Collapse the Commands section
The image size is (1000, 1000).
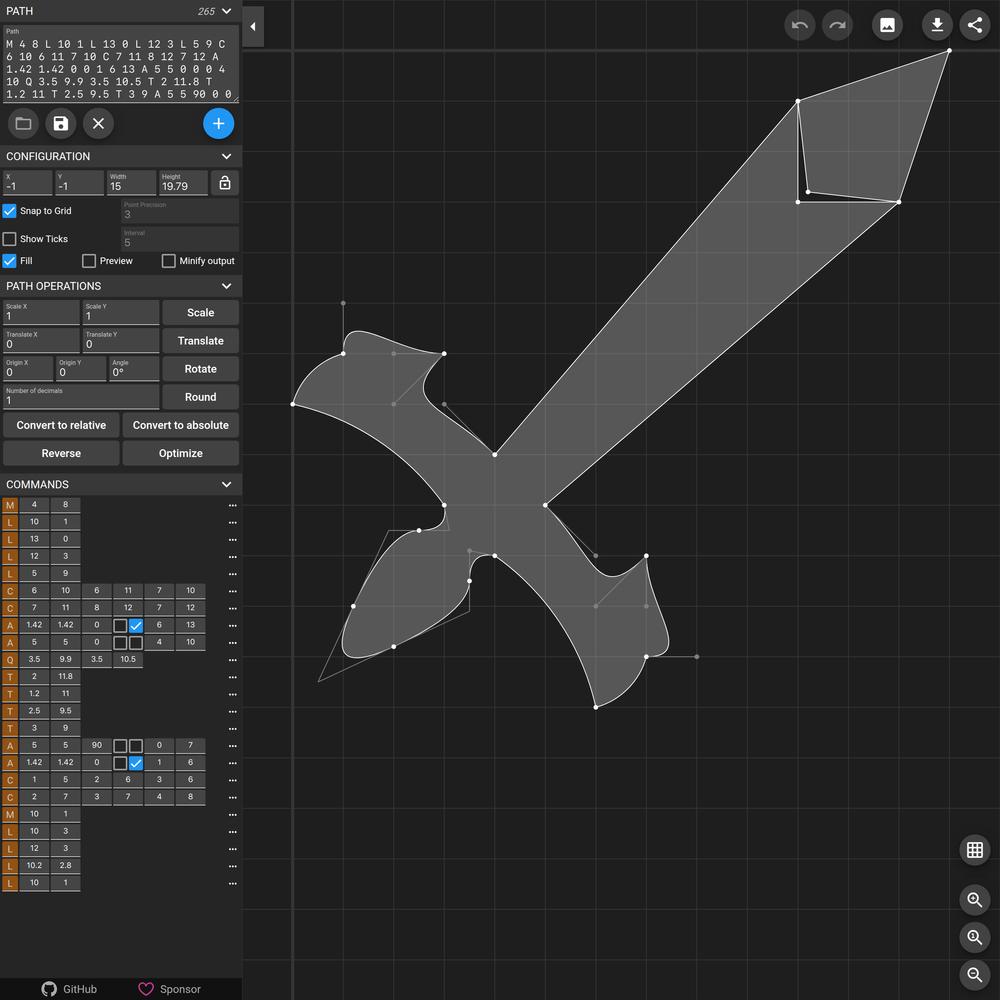[226, 485]
